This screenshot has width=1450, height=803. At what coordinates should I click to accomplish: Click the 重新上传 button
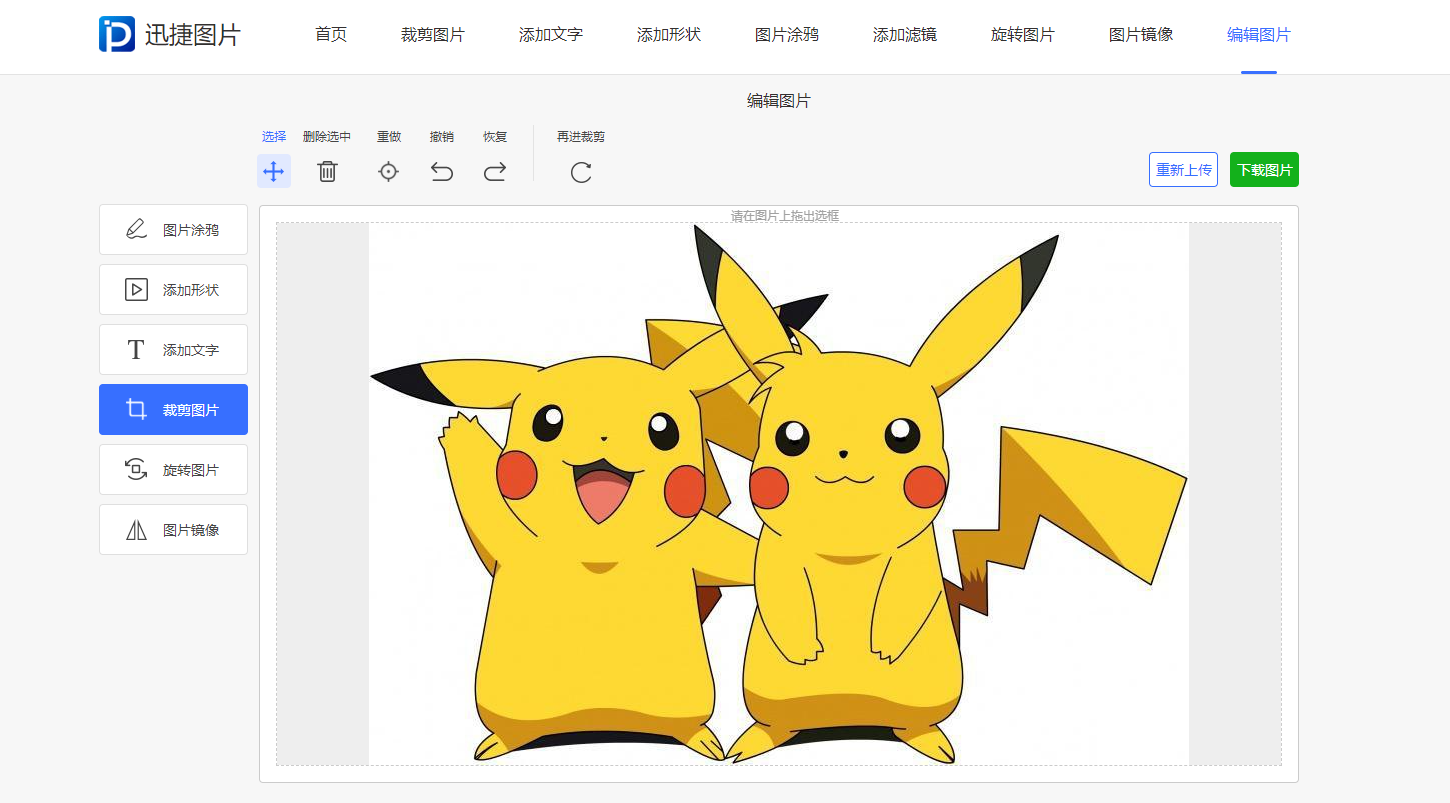pos(1184,170)
